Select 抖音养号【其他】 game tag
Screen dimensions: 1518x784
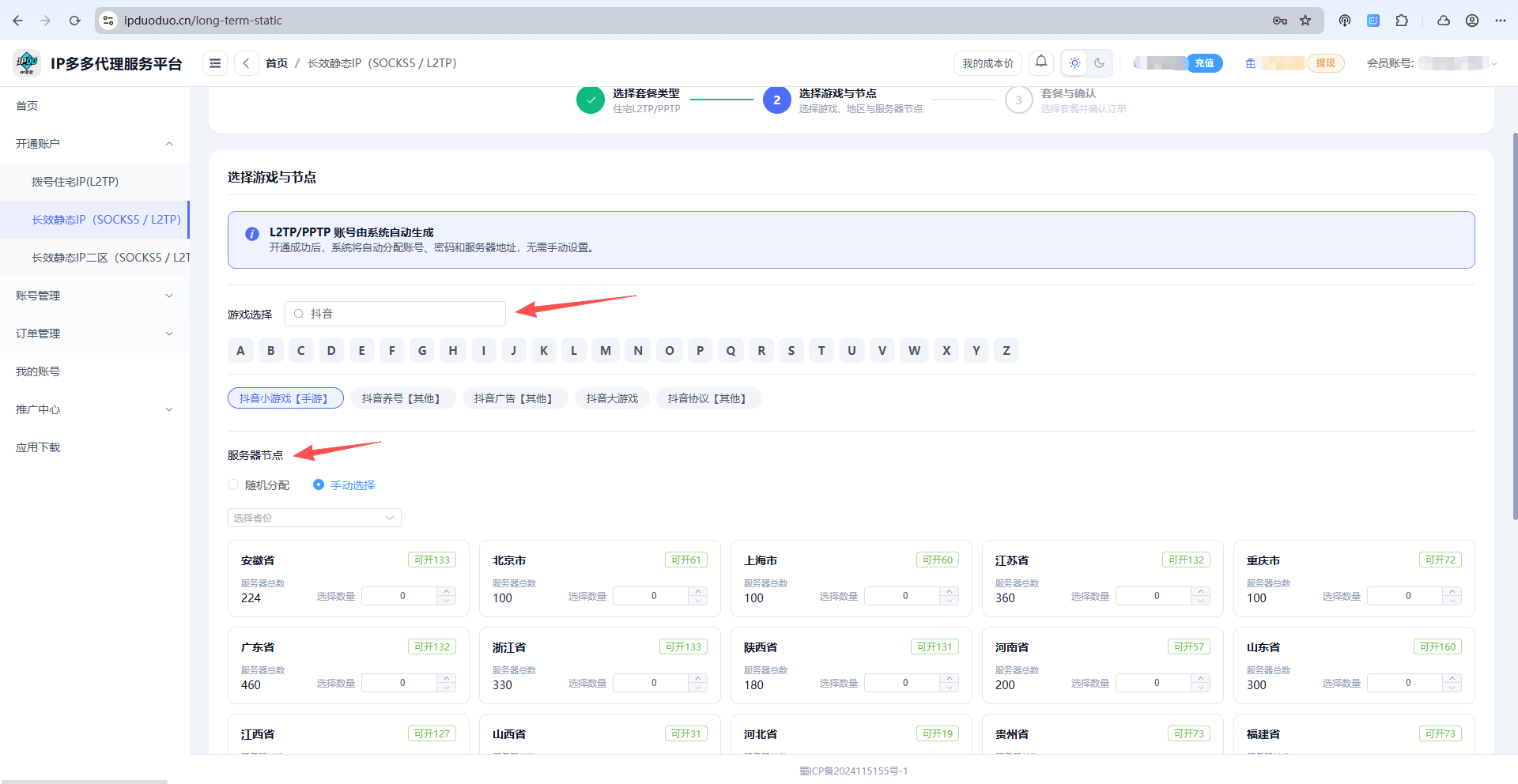[x=402, y=398]
